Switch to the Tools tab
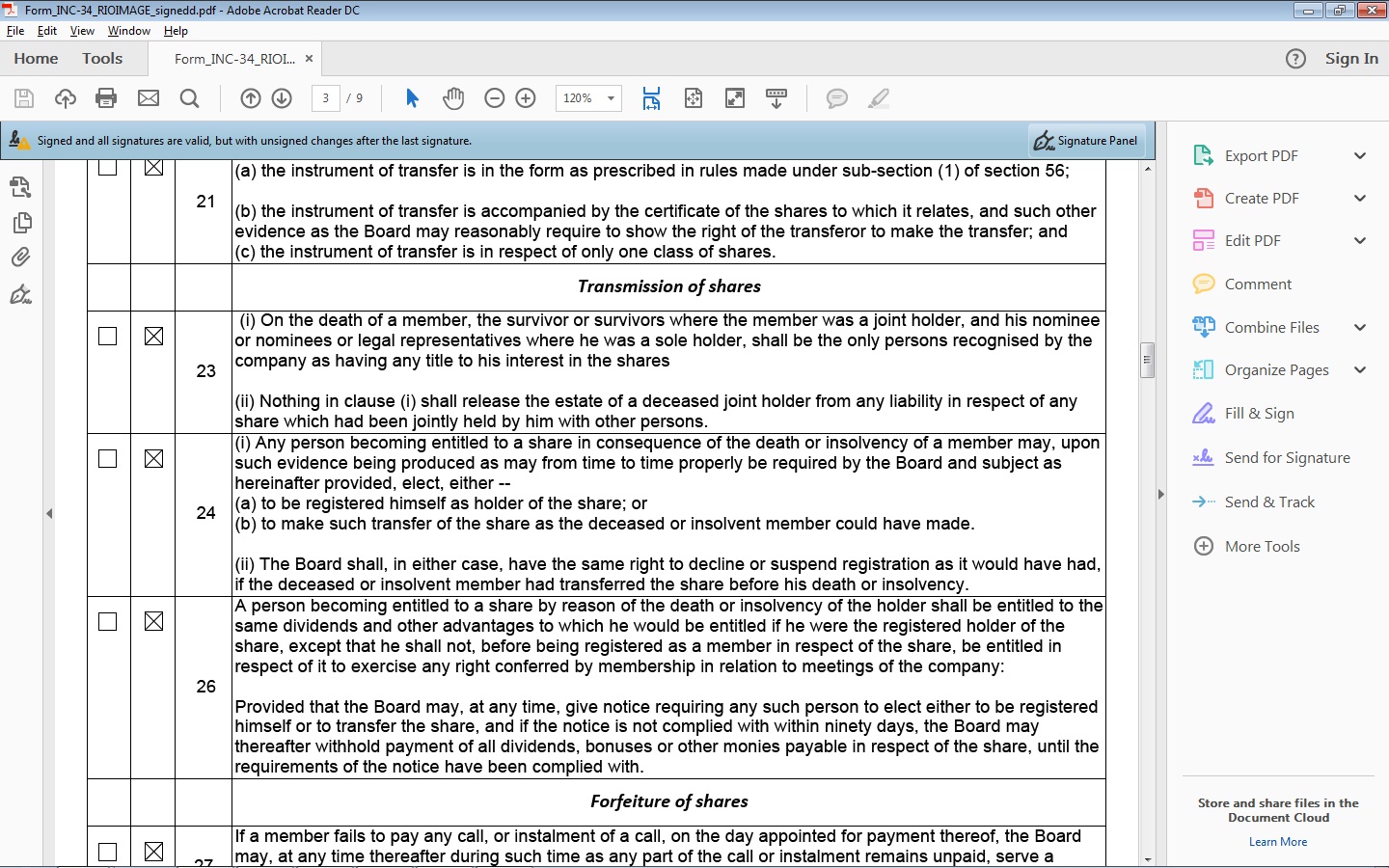1389x868 pixels. pos(102,58)
